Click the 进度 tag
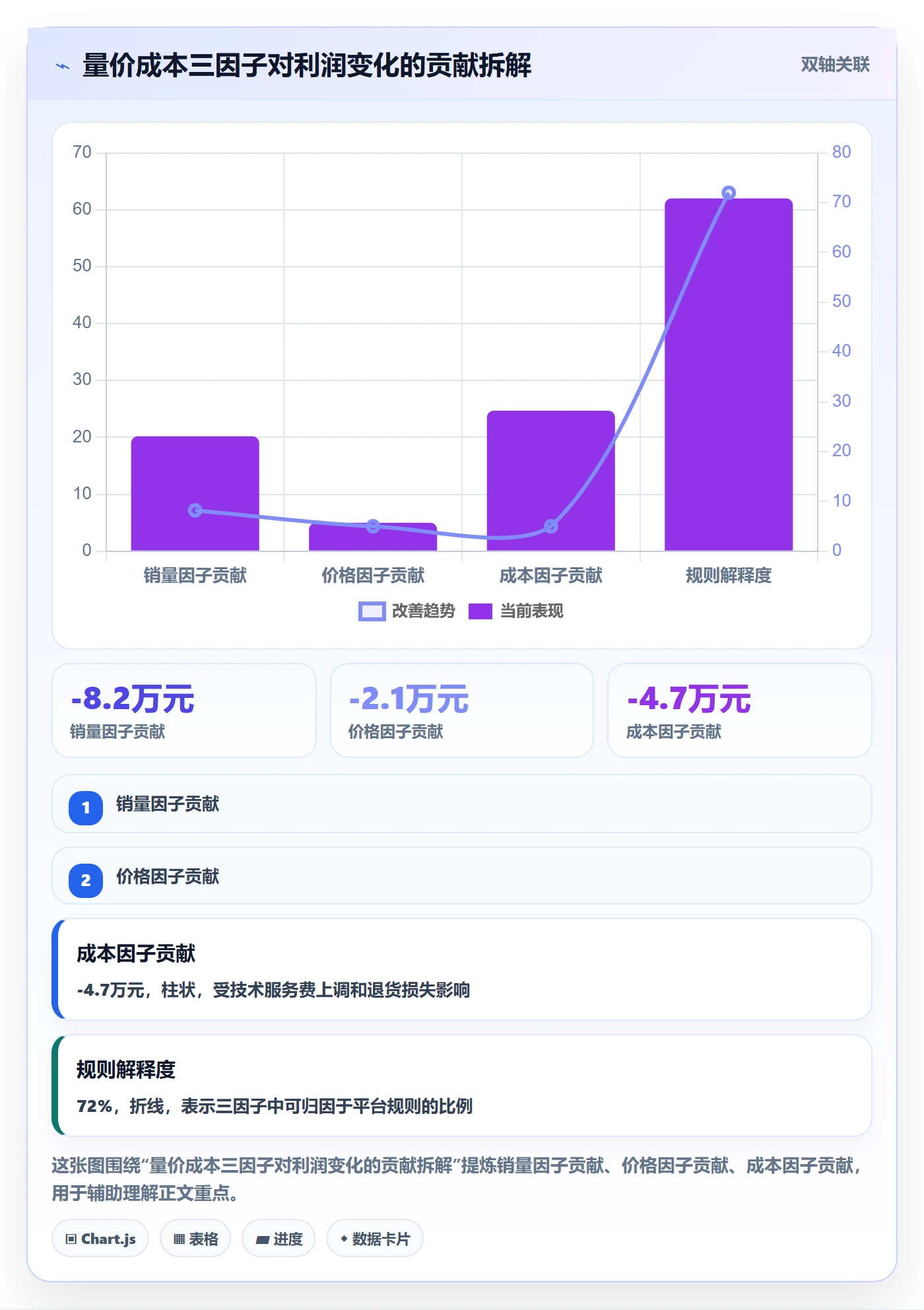Image resolution: width=924 pixels, height=1310 pixels. (279, 1239)
